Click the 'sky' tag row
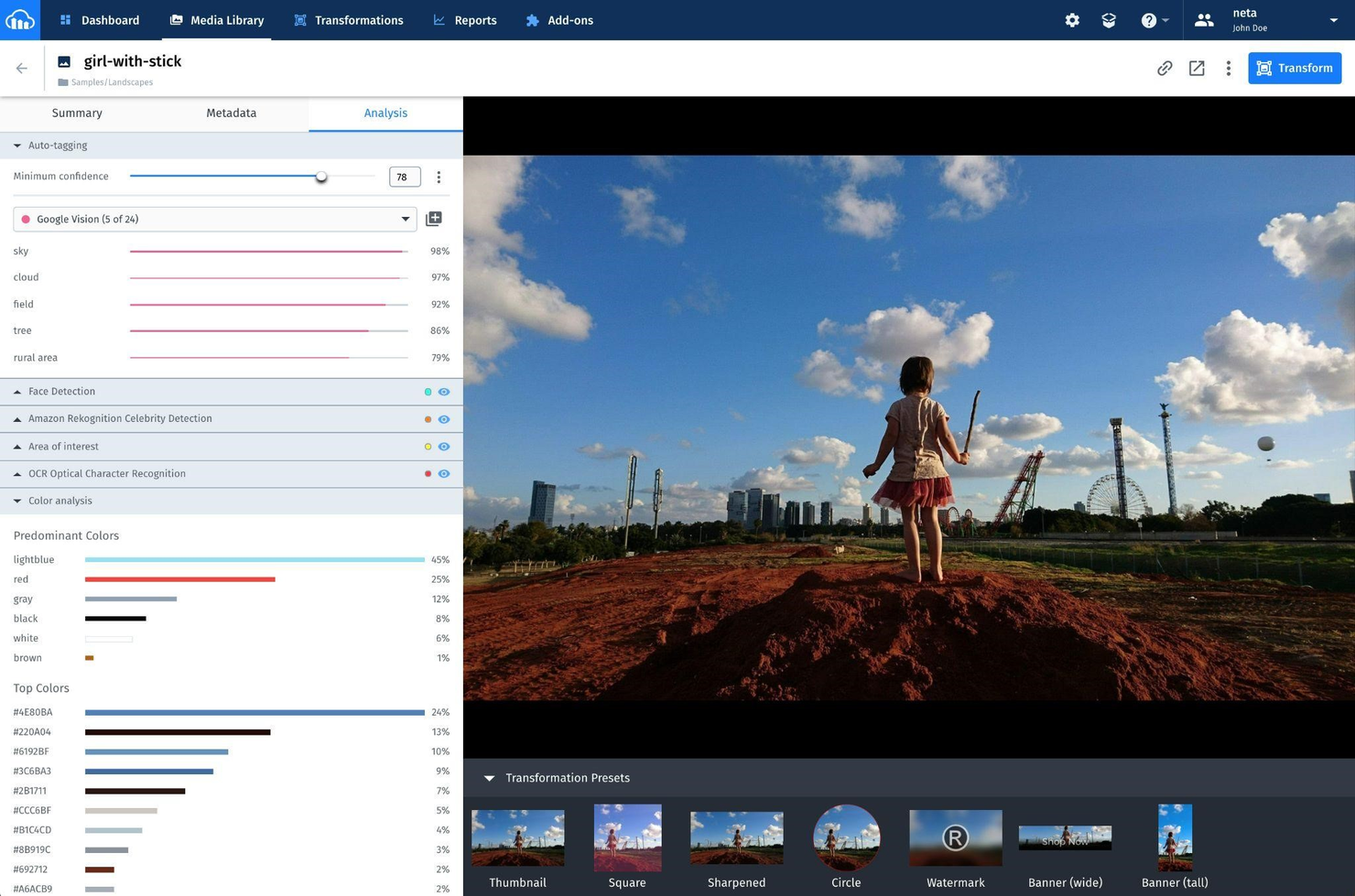Image resolution: width=1355 pixels, height=896 pixels. [x=231, y=251]
